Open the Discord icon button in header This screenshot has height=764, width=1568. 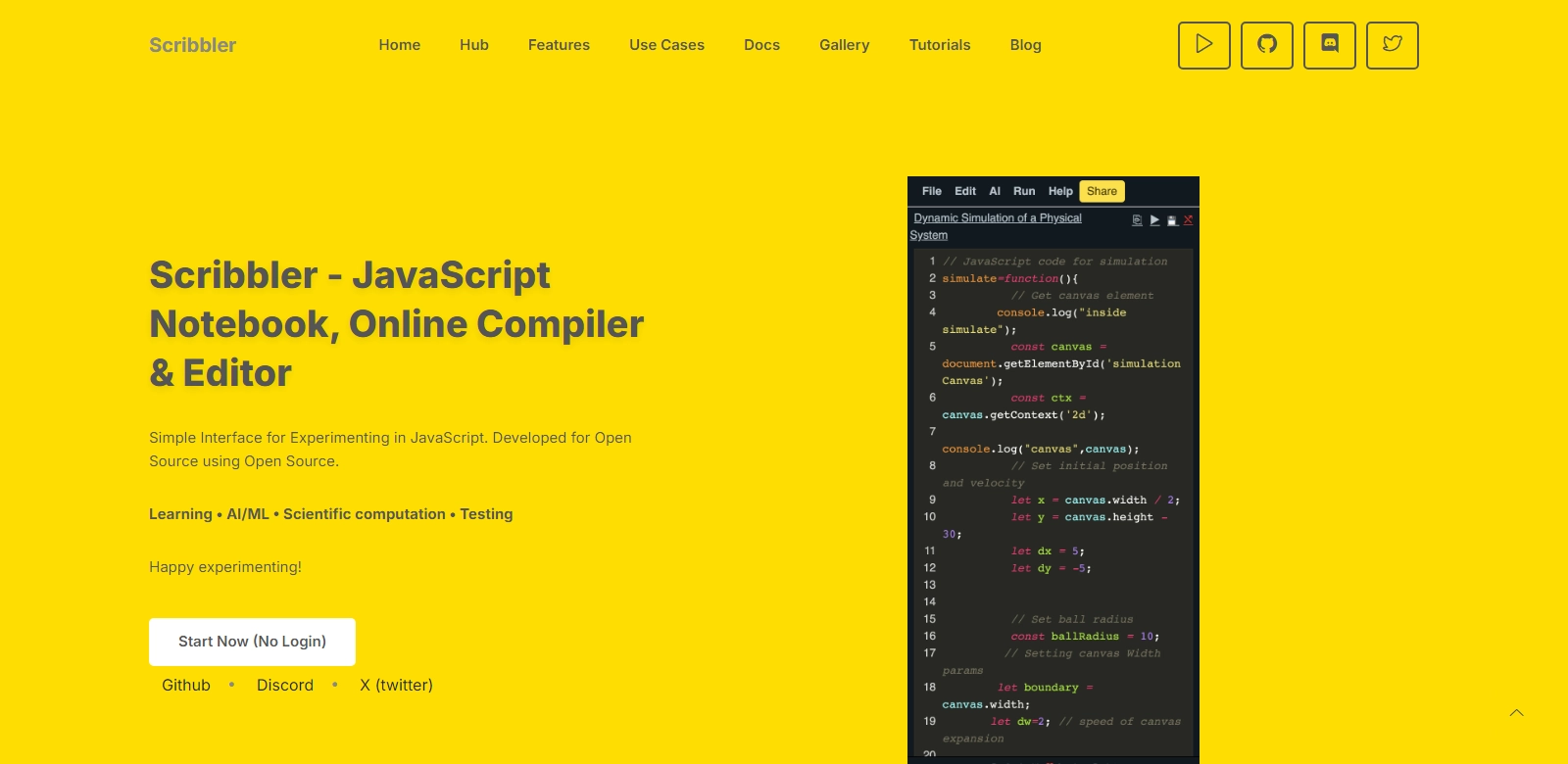(x=1329, y=45)
